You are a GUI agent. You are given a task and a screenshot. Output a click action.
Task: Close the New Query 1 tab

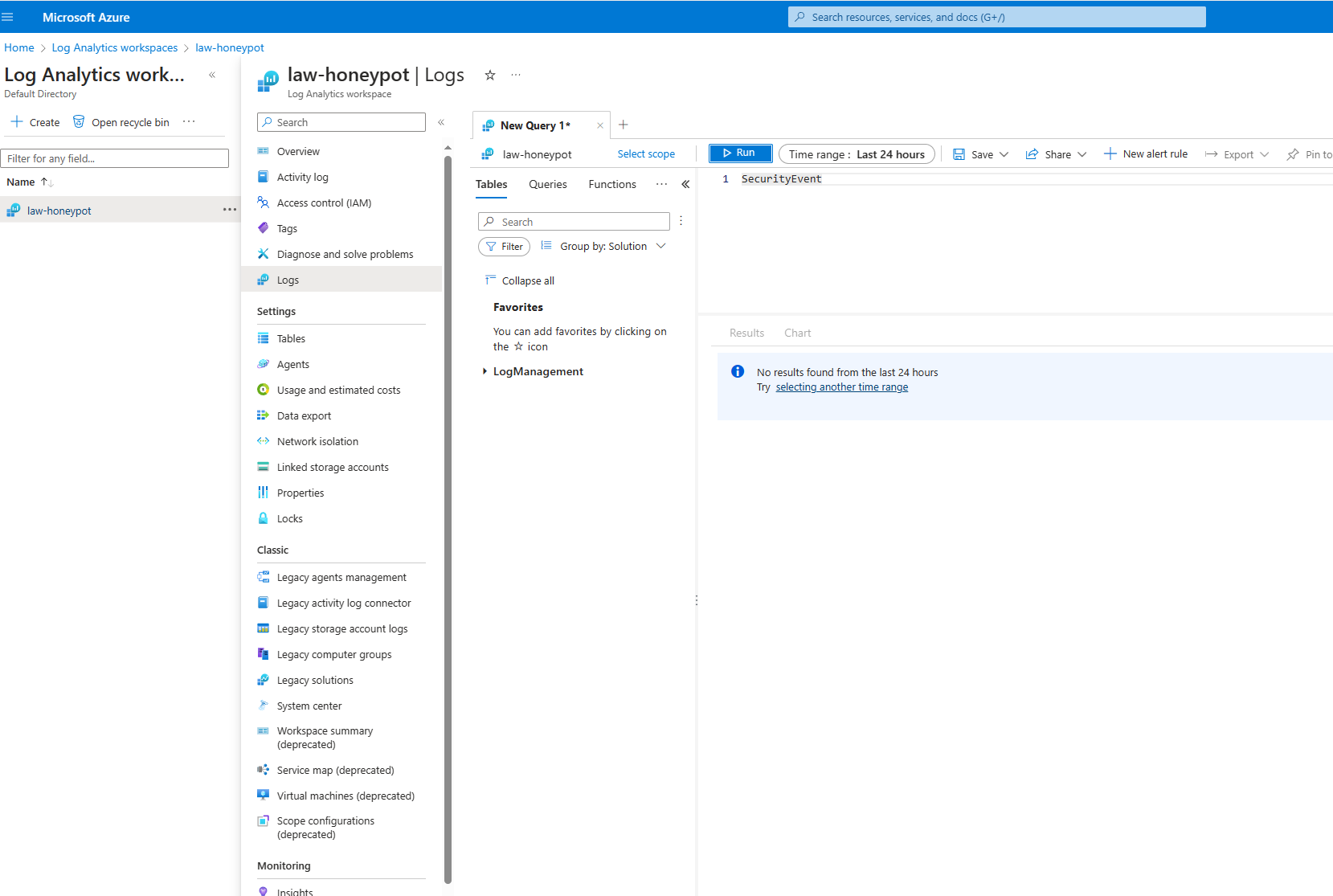click(600, 125)
